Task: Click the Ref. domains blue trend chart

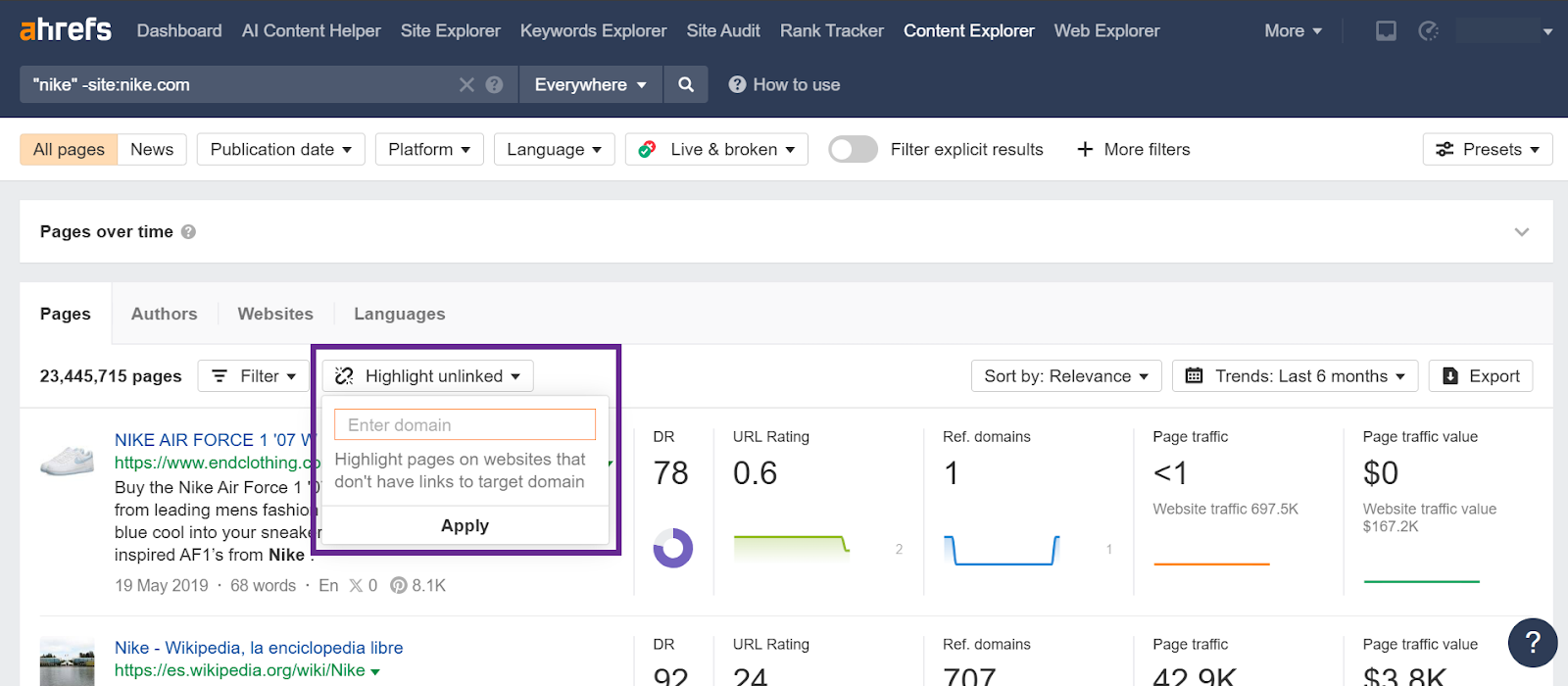Action: pyautogui.click(x=1002, y=550)
